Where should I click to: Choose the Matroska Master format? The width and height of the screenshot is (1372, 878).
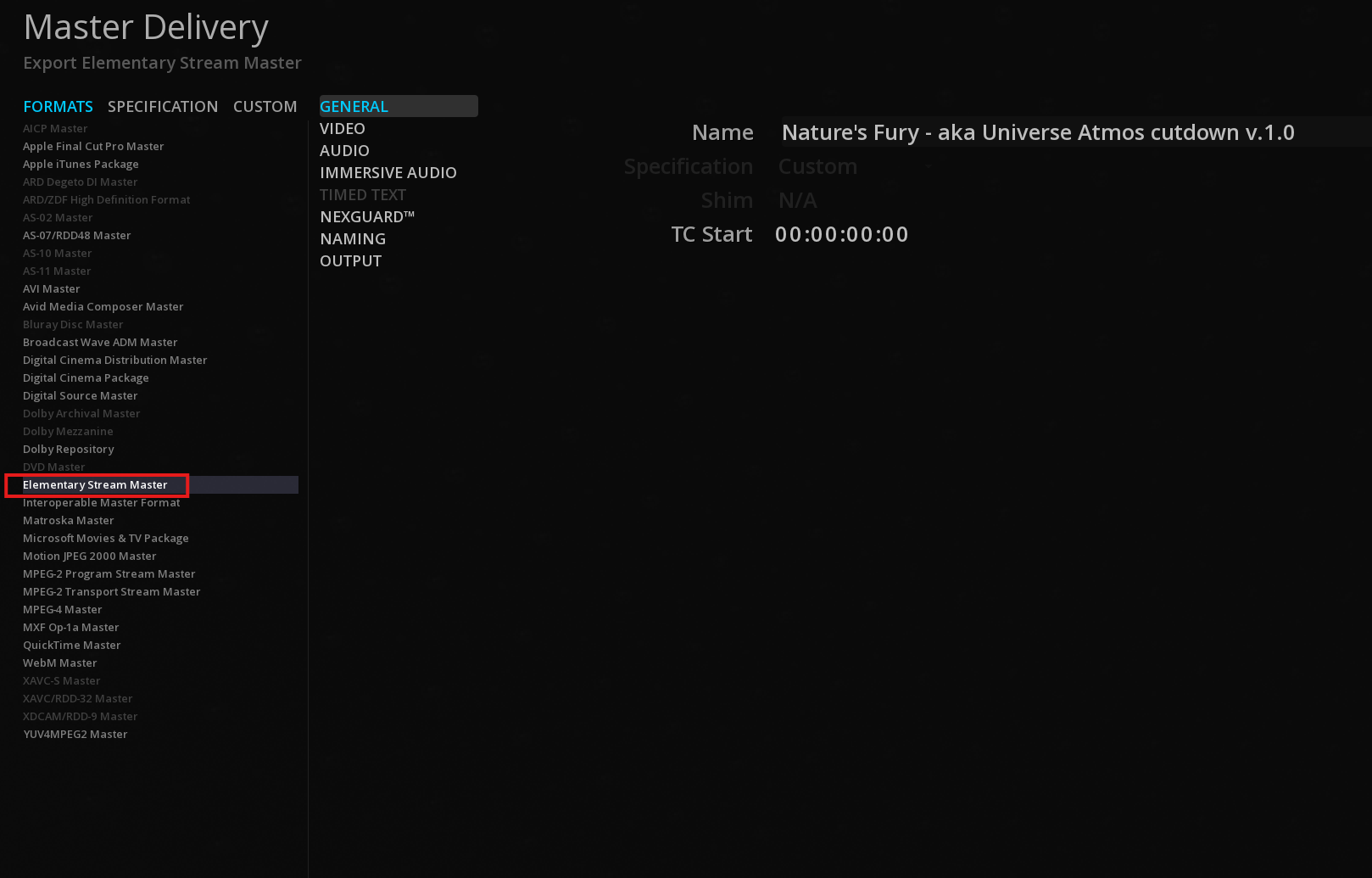pyautogui.click(x=68, y=521)
